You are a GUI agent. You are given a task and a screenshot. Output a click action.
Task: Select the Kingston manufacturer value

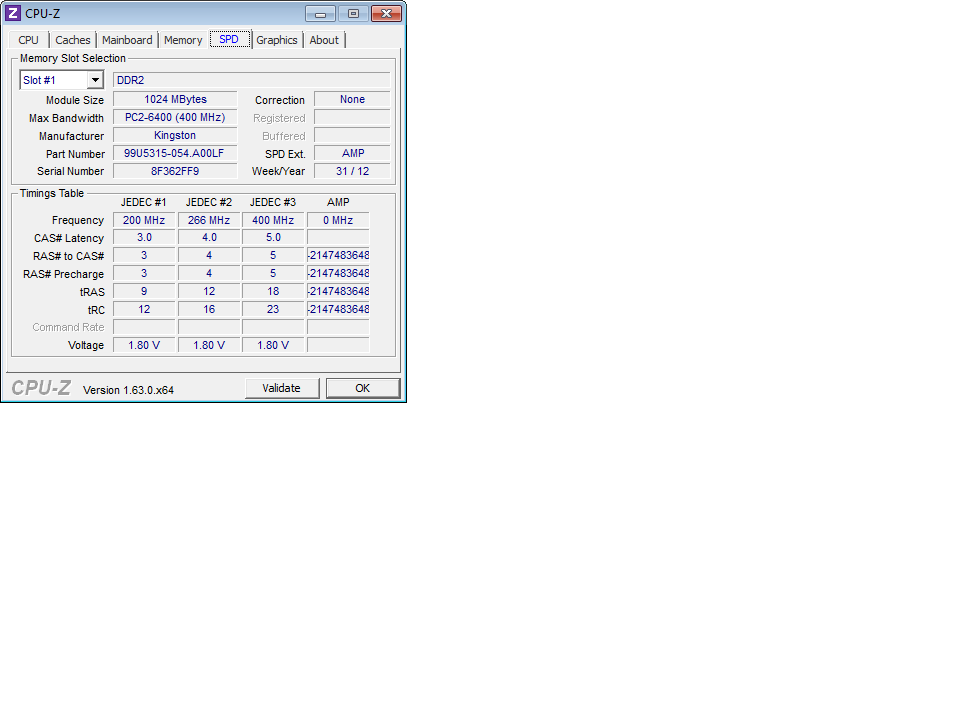pyautogui.click(x=175, y=135)
